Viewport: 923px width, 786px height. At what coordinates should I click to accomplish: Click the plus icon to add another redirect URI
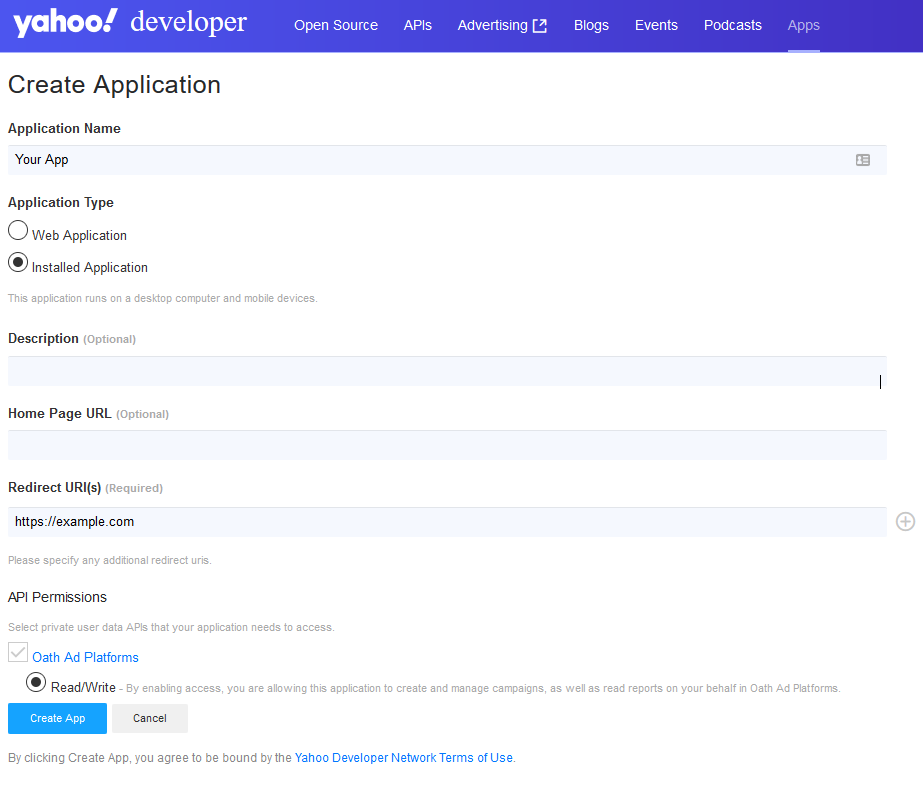point(905,521)
